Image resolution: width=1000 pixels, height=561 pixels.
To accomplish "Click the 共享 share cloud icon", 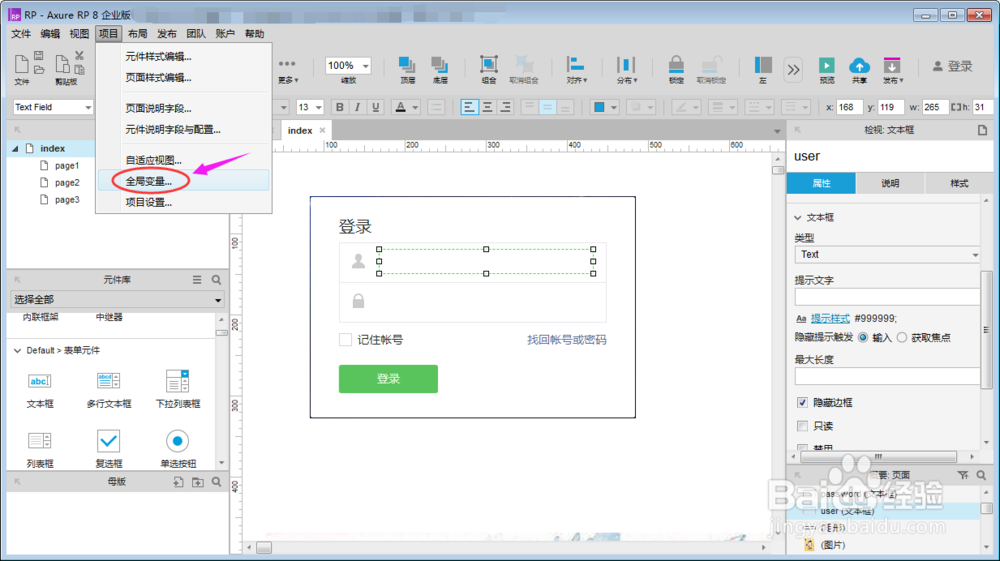I will 859,65.
